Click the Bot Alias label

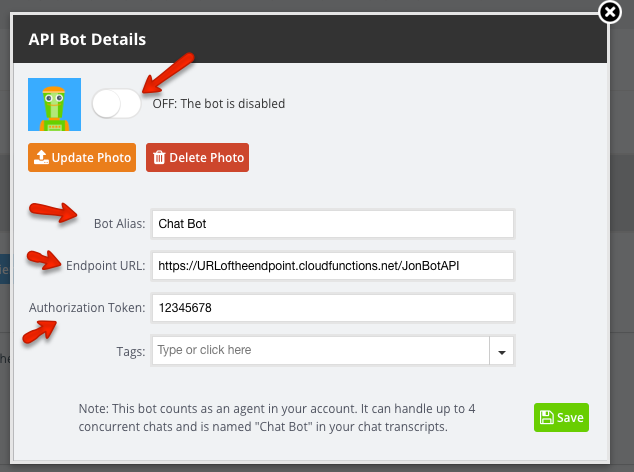[x=119, y=224]
